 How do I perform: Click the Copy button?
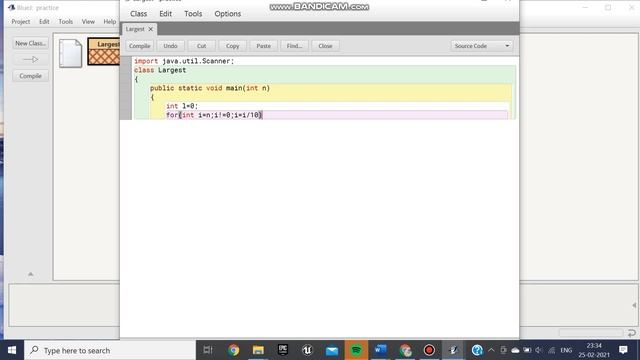coord(233,46)
